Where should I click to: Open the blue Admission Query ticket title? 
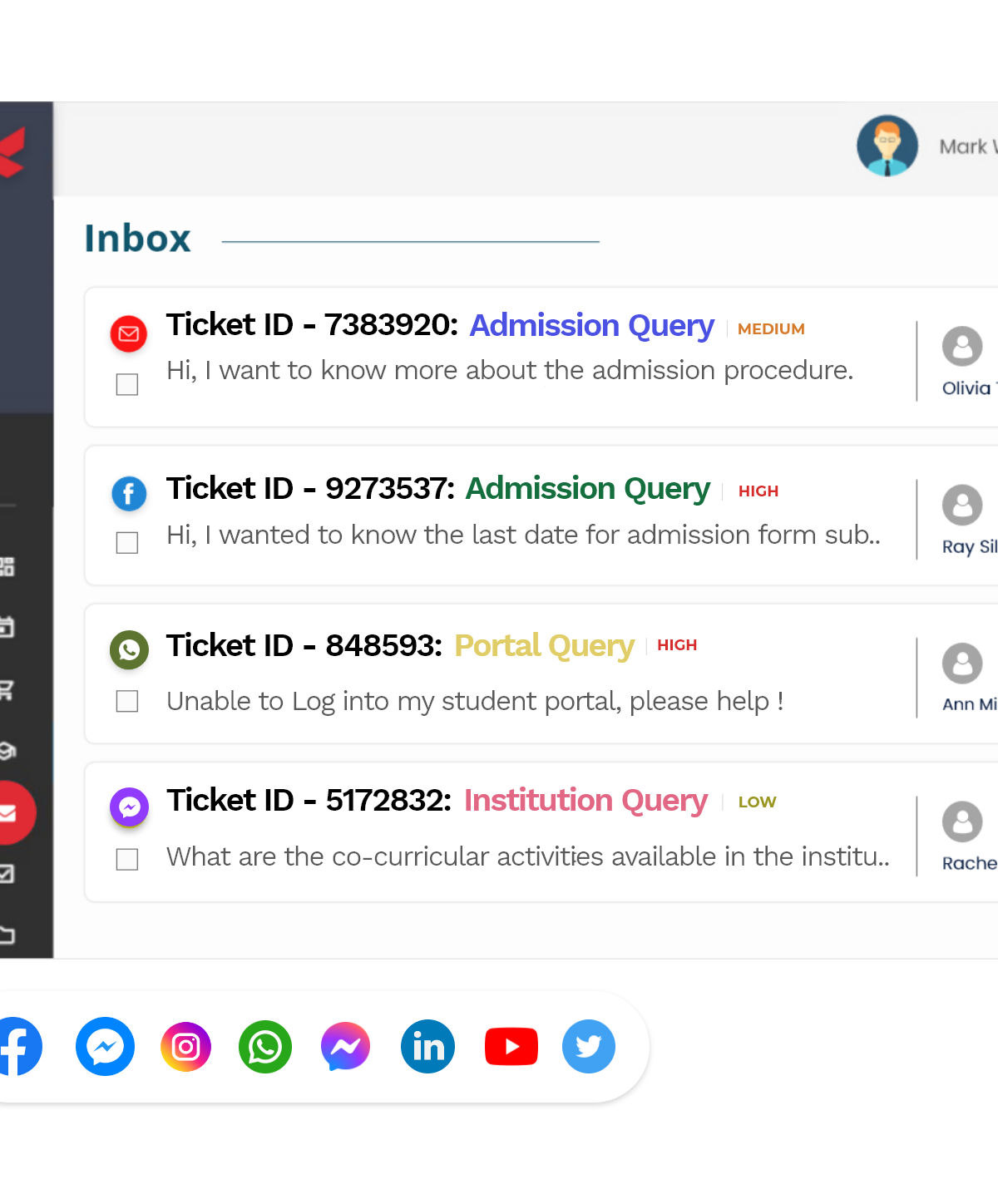[x=592, y=326]
